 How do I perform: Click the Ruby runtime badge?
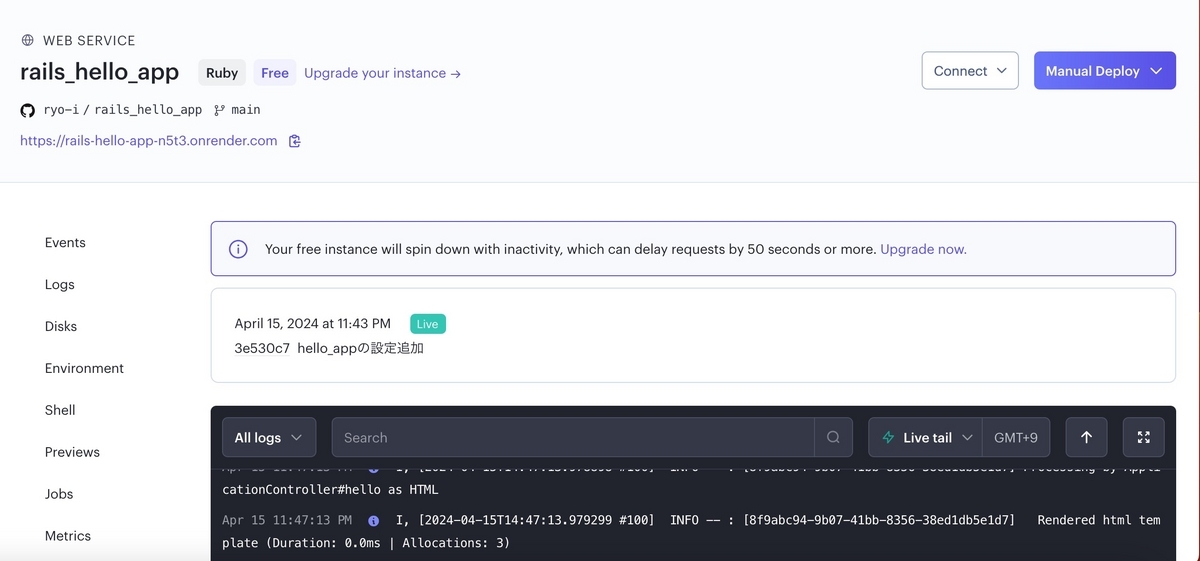(x=222, y=73)
